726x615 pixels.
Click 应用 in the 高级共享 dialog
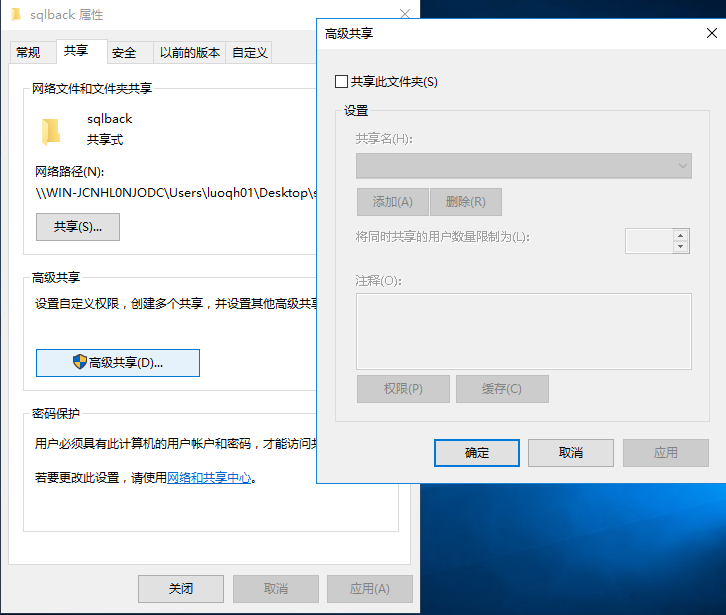pos(666,452)
